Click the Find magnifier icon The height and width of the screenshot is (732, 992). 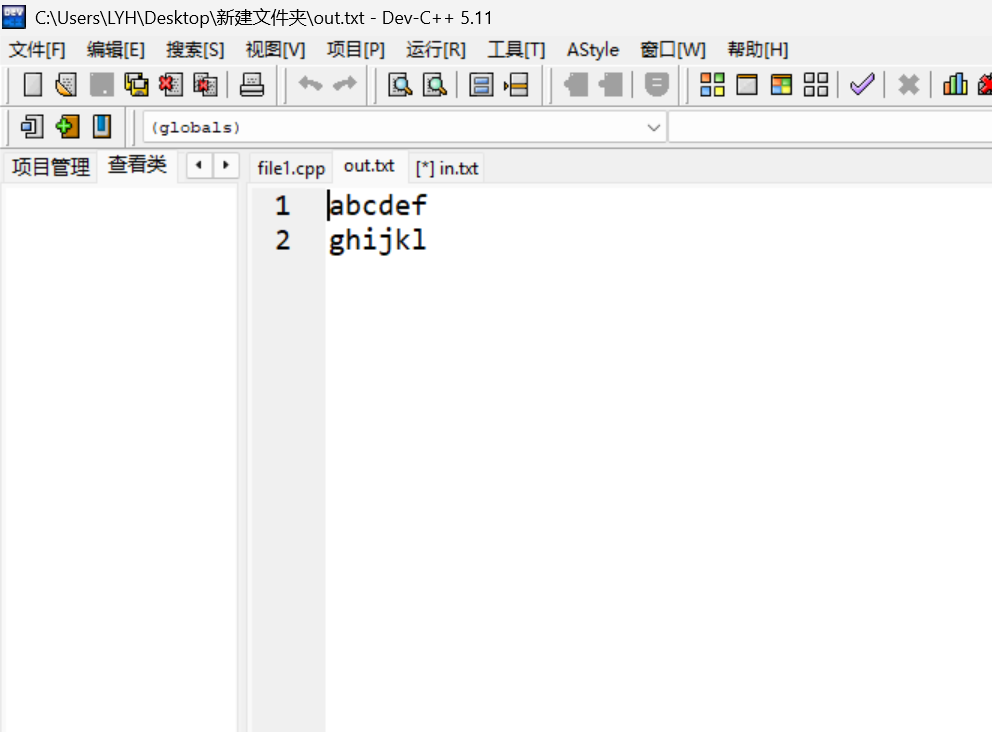[x=400, y=84]
